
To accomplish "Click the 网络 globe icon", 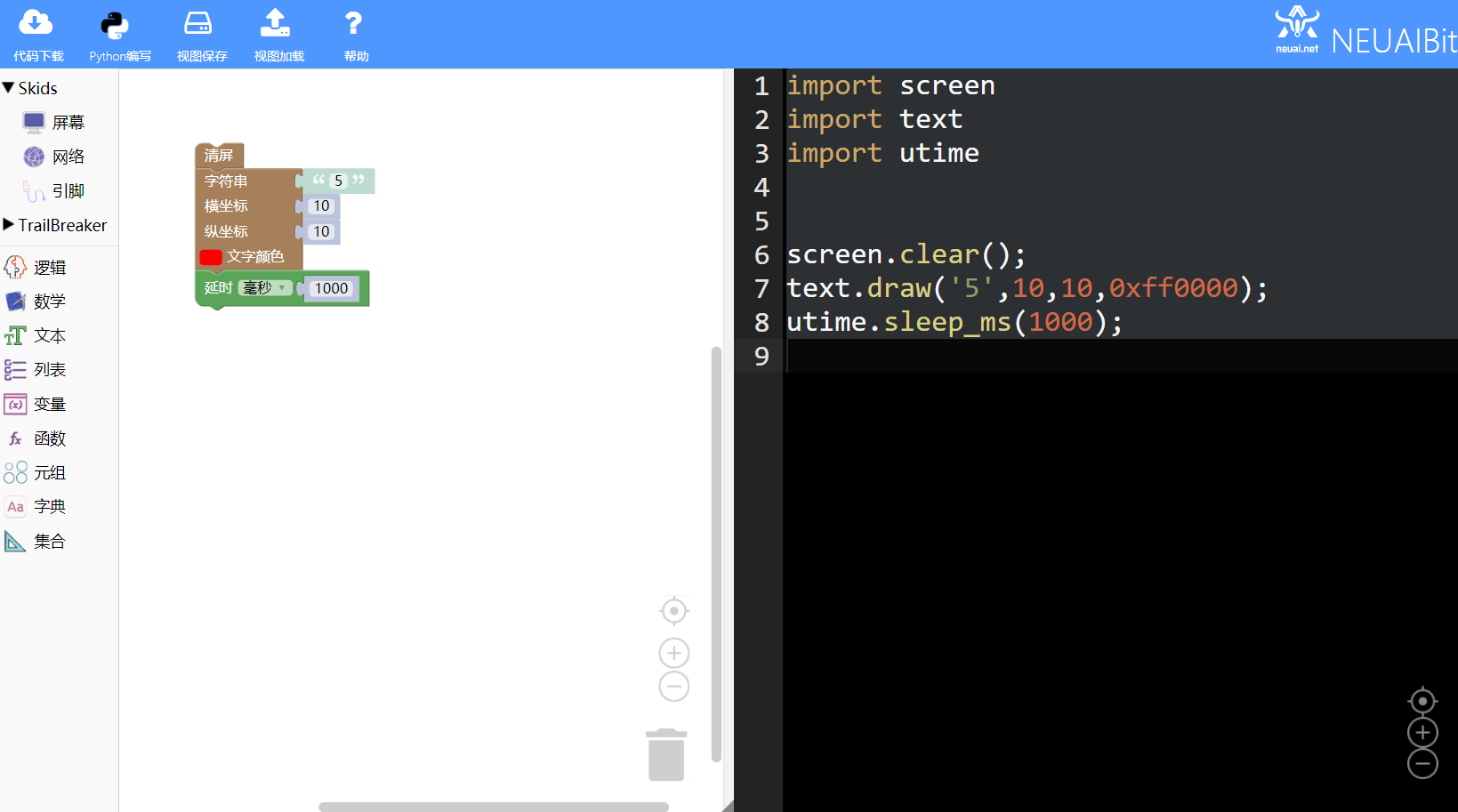I will (x=34, y=157).
